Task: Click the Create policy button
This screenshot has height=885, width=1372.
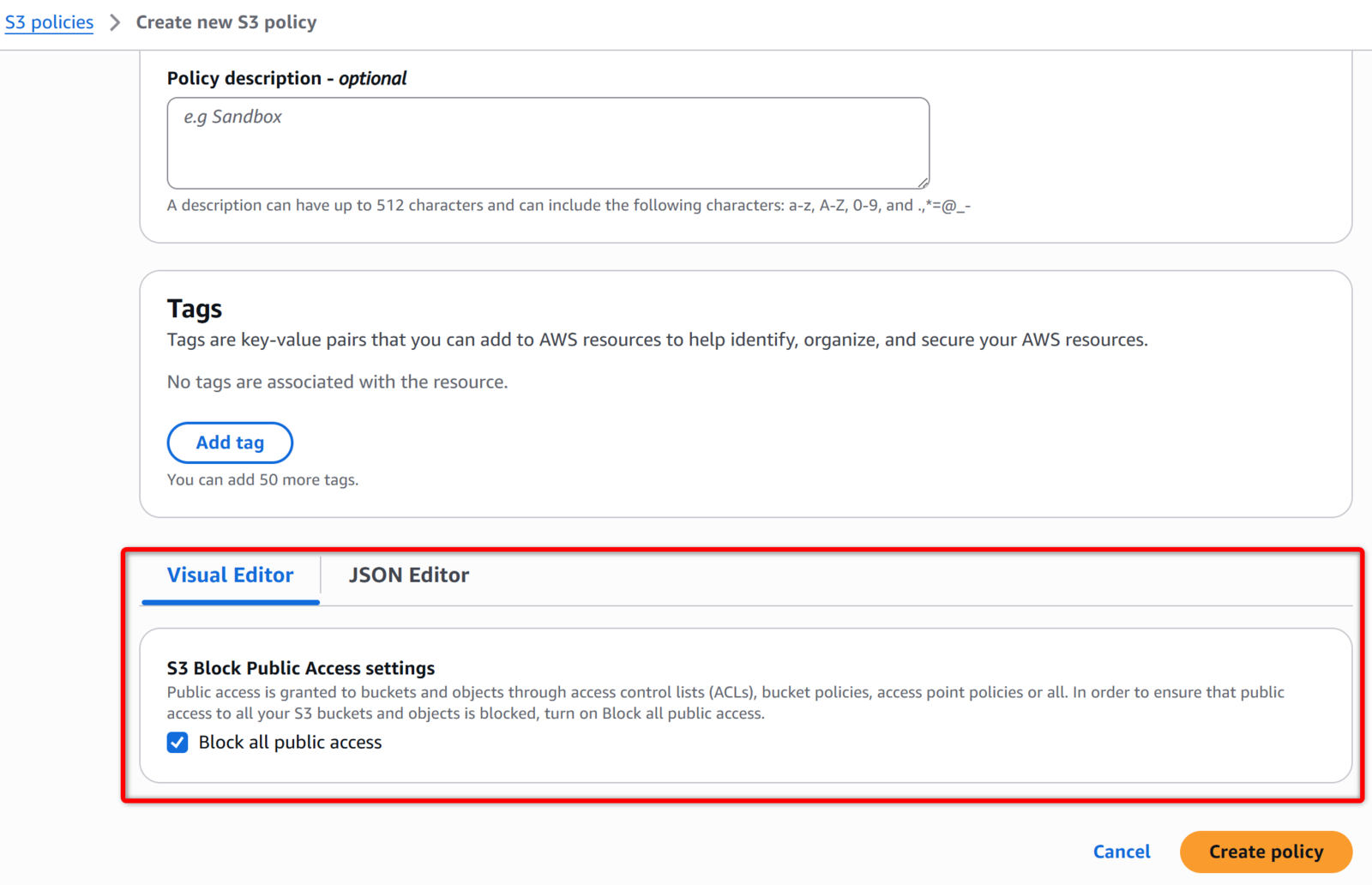Action: click(1266, 852)
